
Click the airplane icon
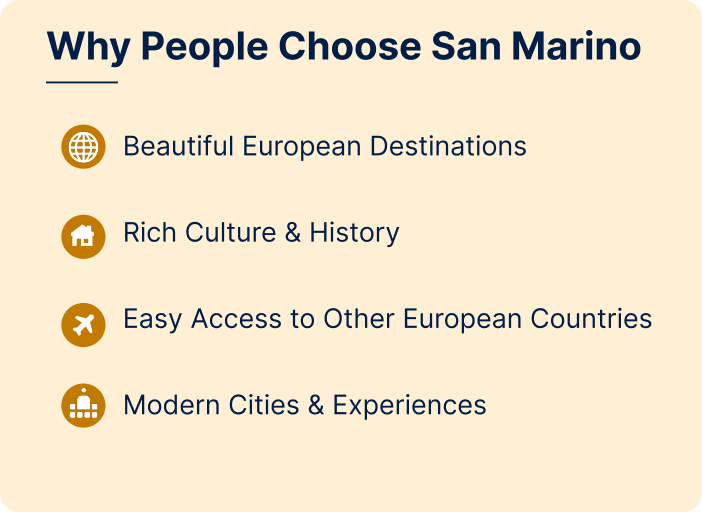tap(83, 325)
